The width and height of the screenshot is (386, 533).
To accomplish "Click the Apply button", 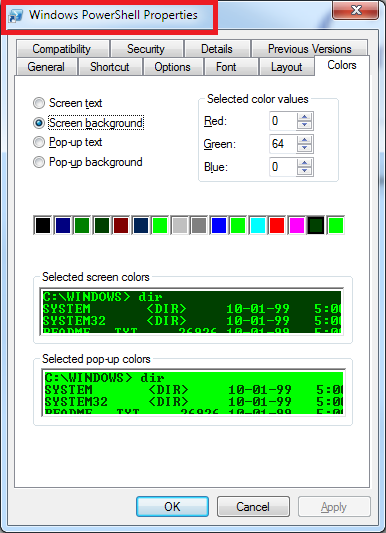I will (334, 507).
